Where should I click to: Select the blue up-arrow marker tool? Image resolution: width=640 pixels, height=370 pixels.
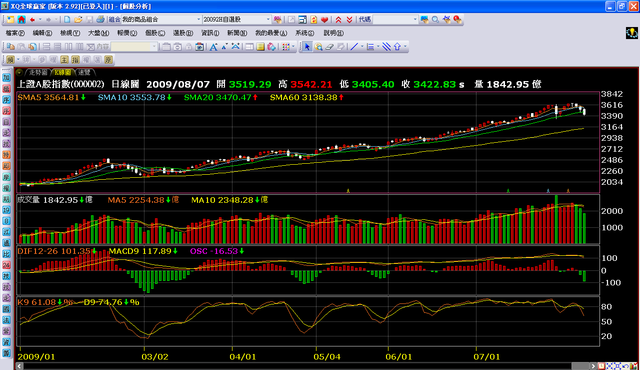pos(397,47)
